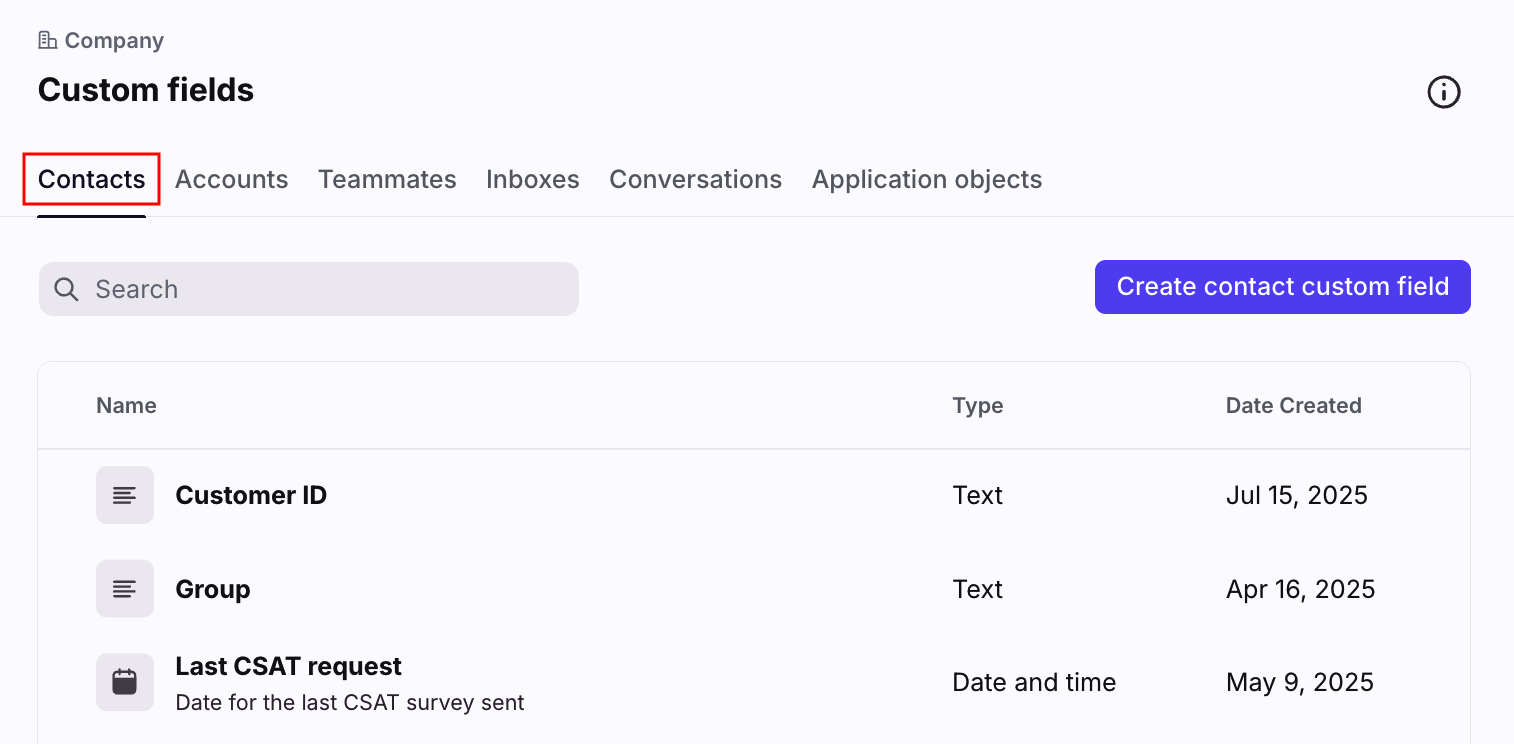The height and width of the screenshot is (744, 1514).
Task: Click the Last CSAT request calendar icon
Action: (125, 682)
